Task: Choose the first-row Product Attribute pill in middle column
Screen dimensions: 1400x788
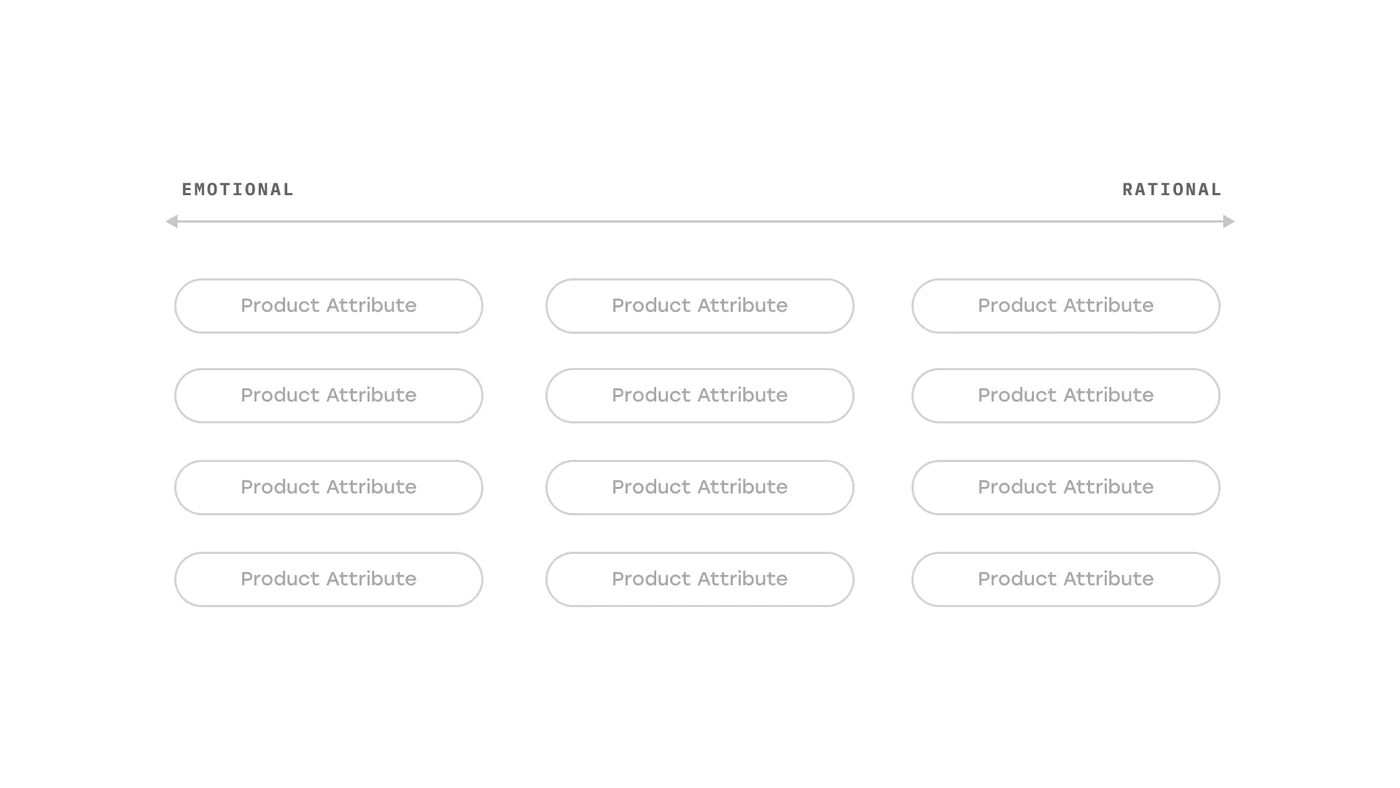Action: 700,306
